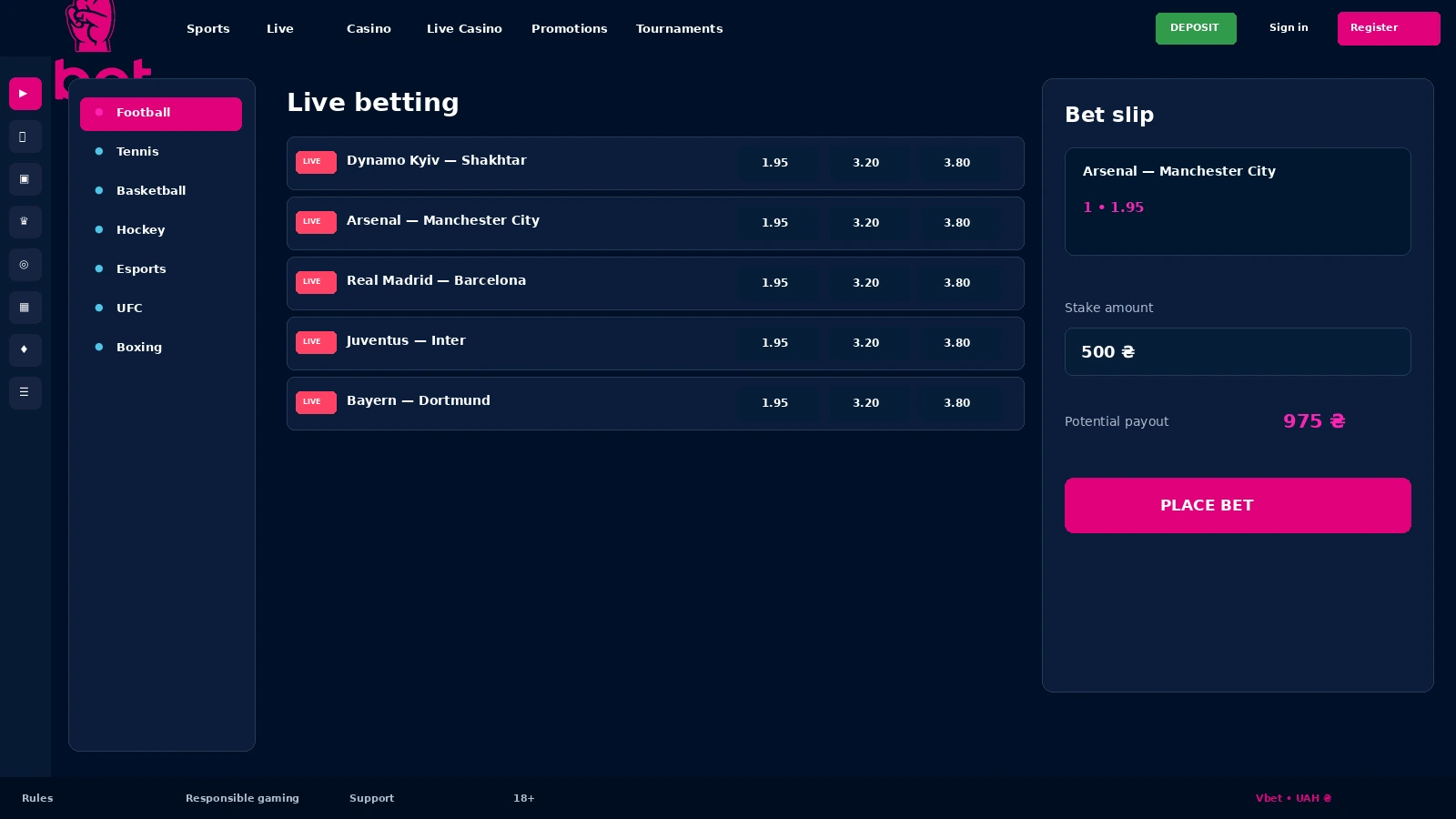Click the PLACE BET button
Viewport: 1456px width, 819px height.
1238,505
